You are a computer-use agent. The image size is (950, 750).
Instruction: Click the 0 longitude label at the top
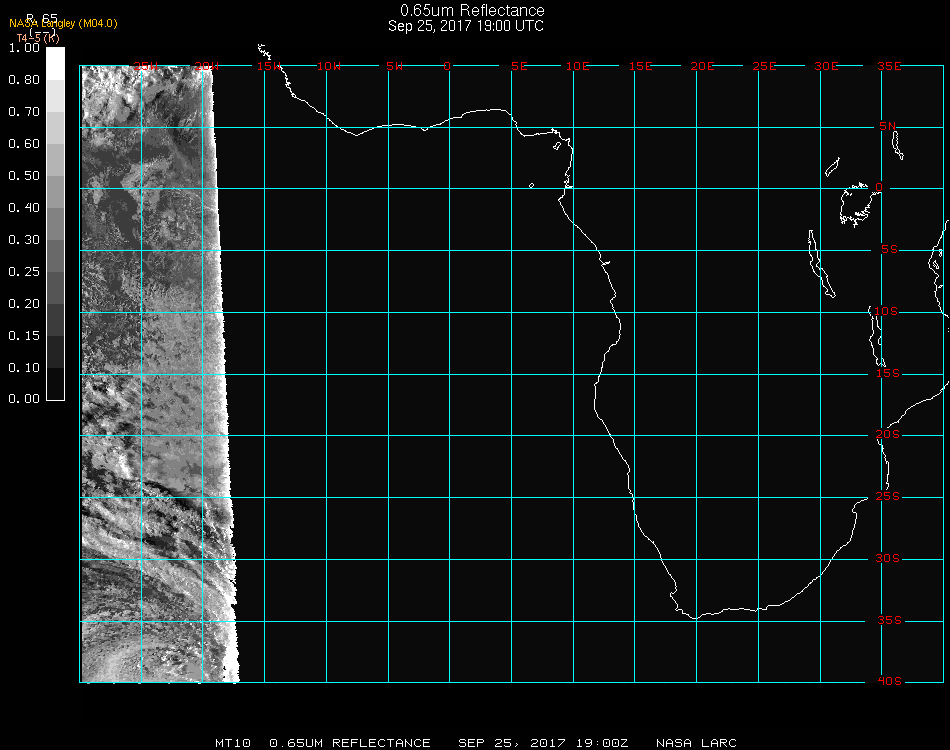[x=447, y=66]
